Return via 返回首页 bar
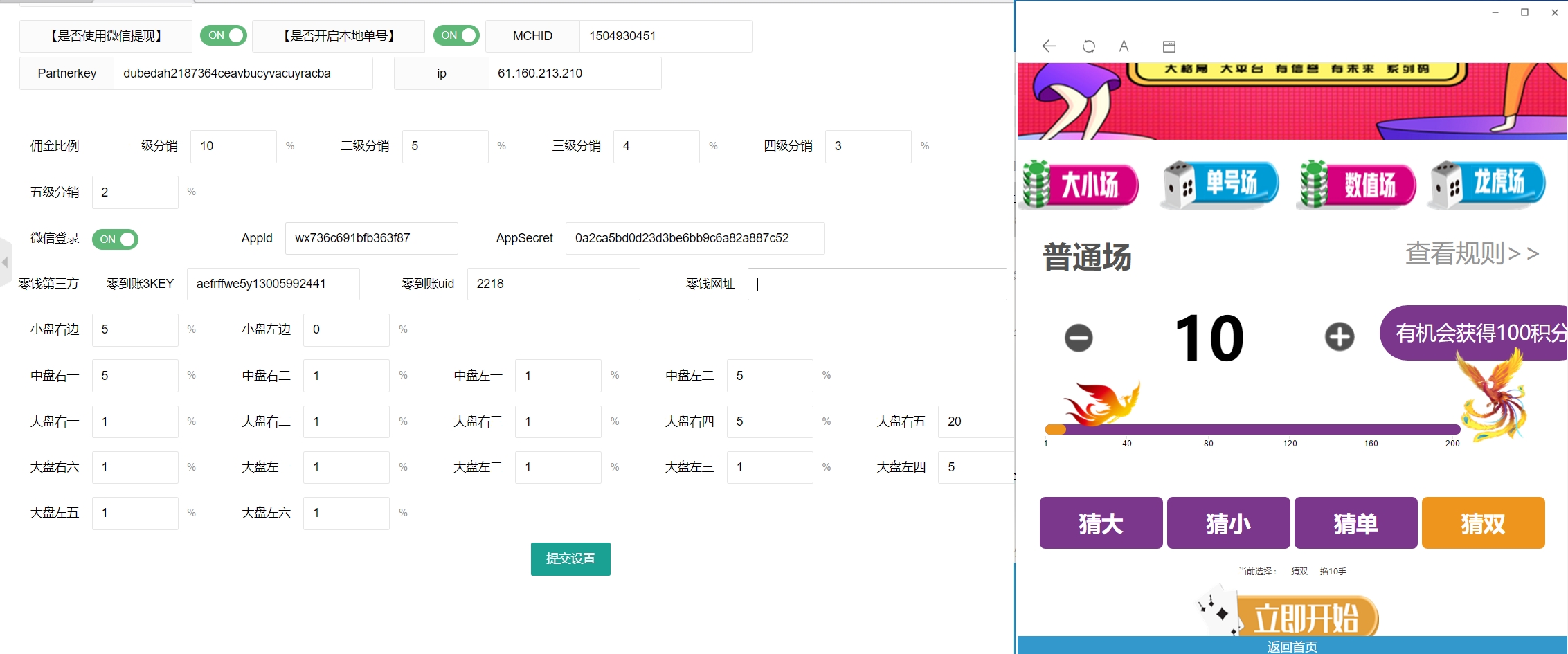 point(1292,646)
